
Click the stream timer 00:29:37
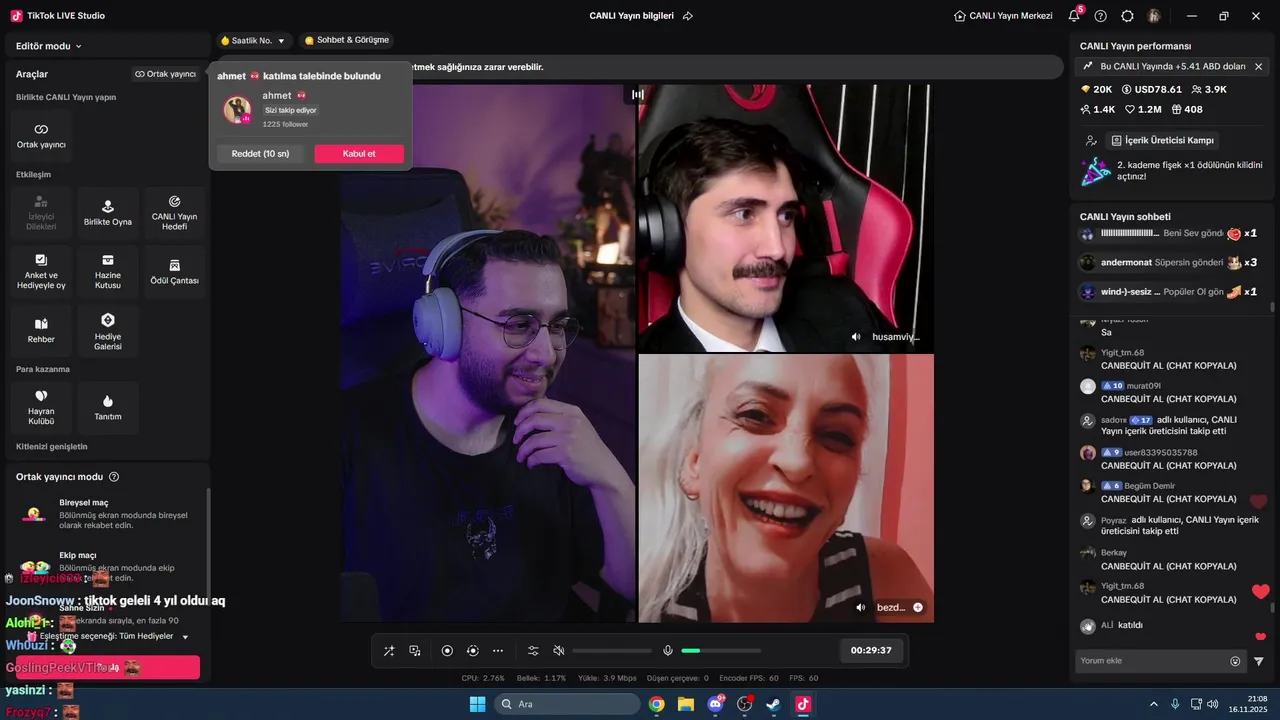coord(871,650)
